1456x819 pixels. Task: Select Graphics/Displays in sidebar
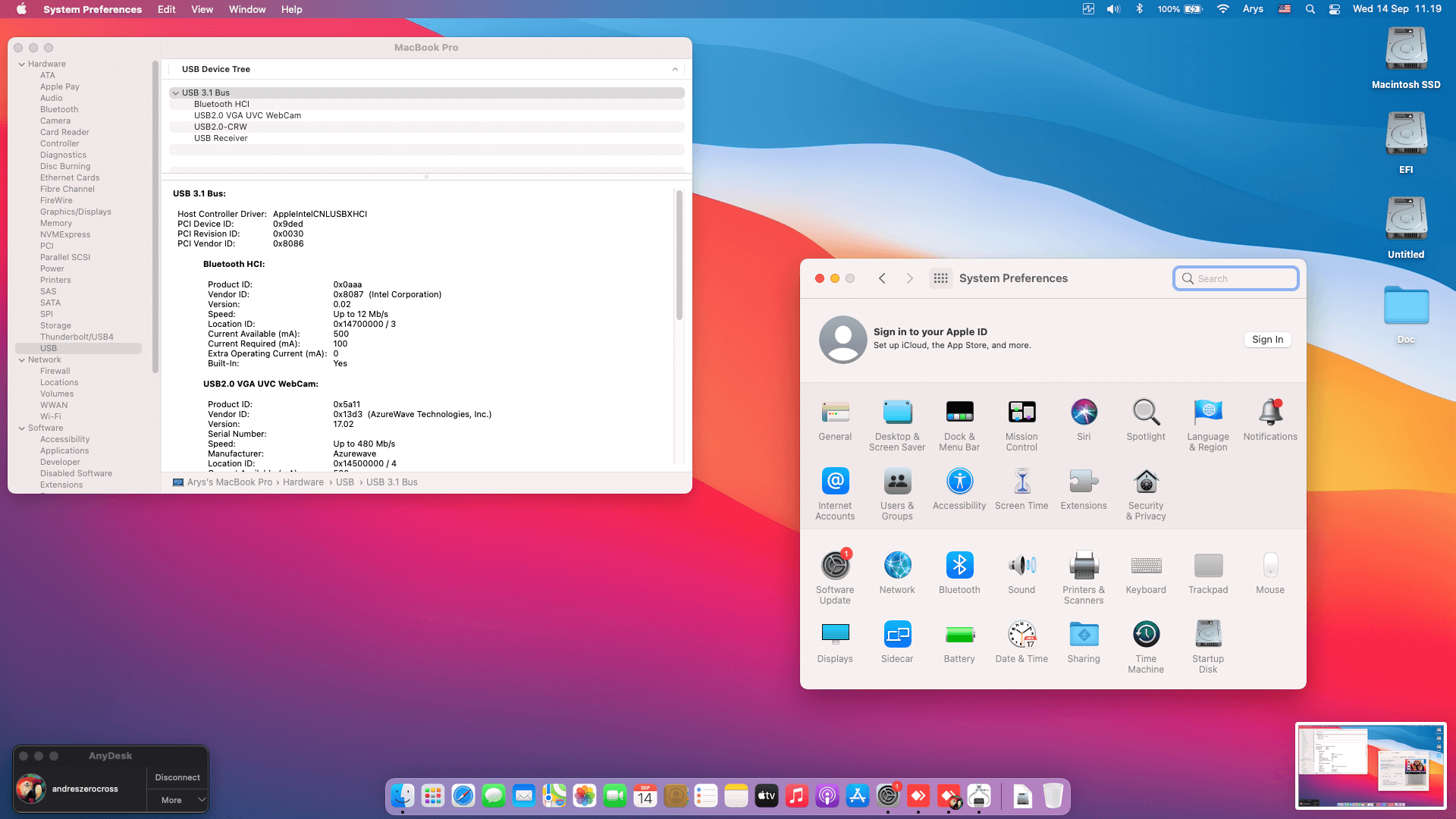[x=76, y=212]
